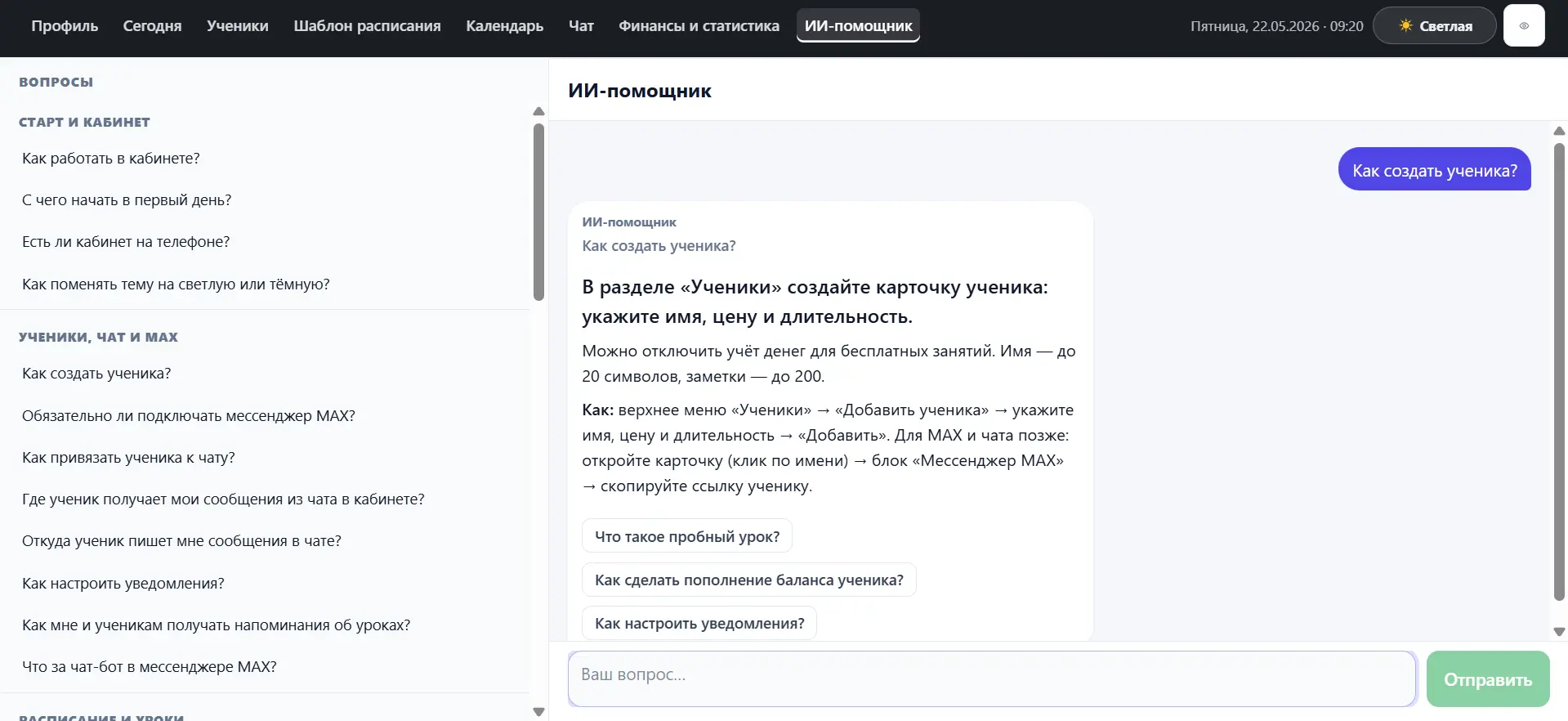
Task: Switch to the Сегодня tab
Action: coord(152,25)
